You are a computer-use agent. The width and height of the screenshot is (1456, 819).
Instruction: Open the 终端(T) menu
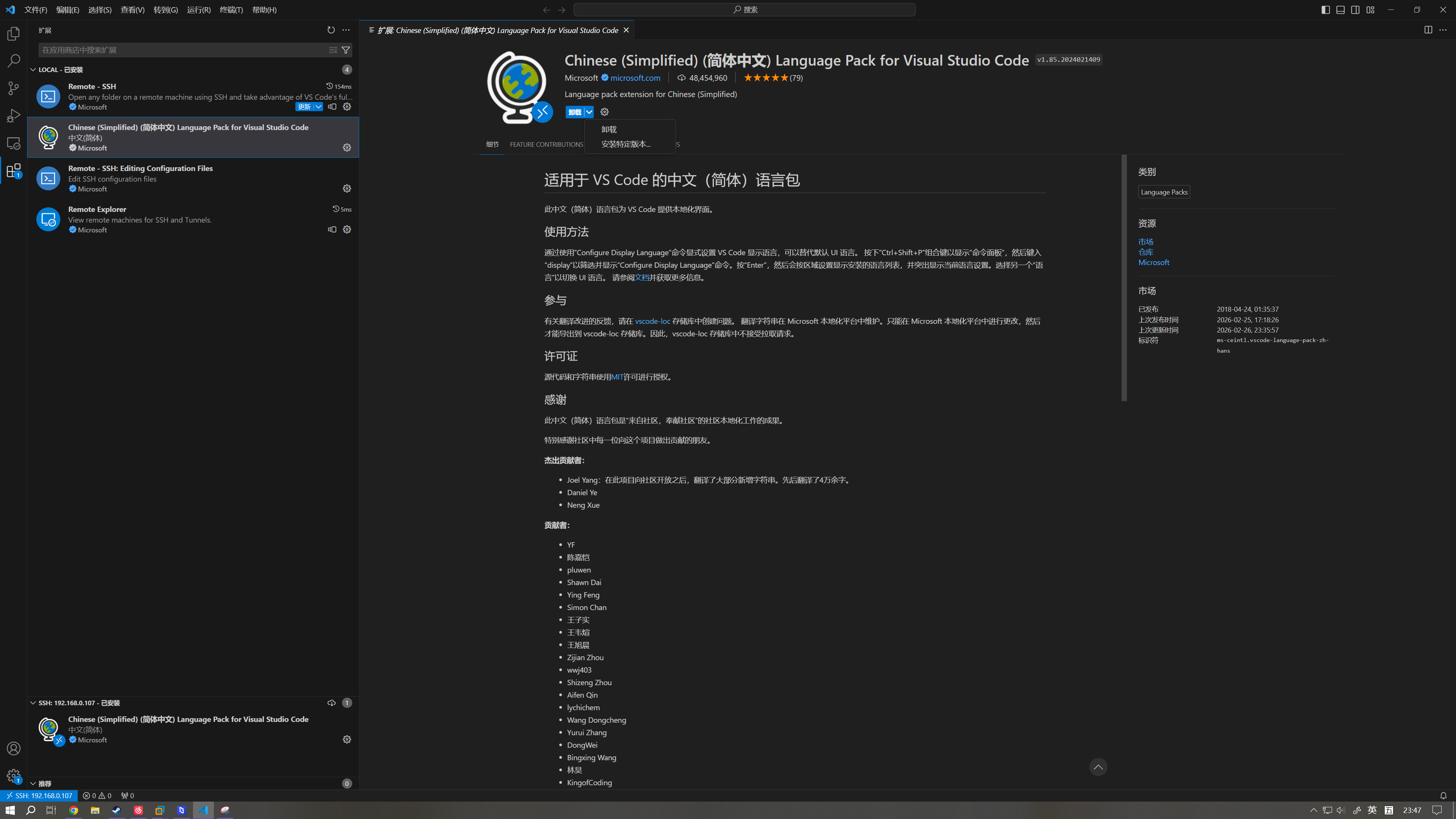(x=231, y=9)
